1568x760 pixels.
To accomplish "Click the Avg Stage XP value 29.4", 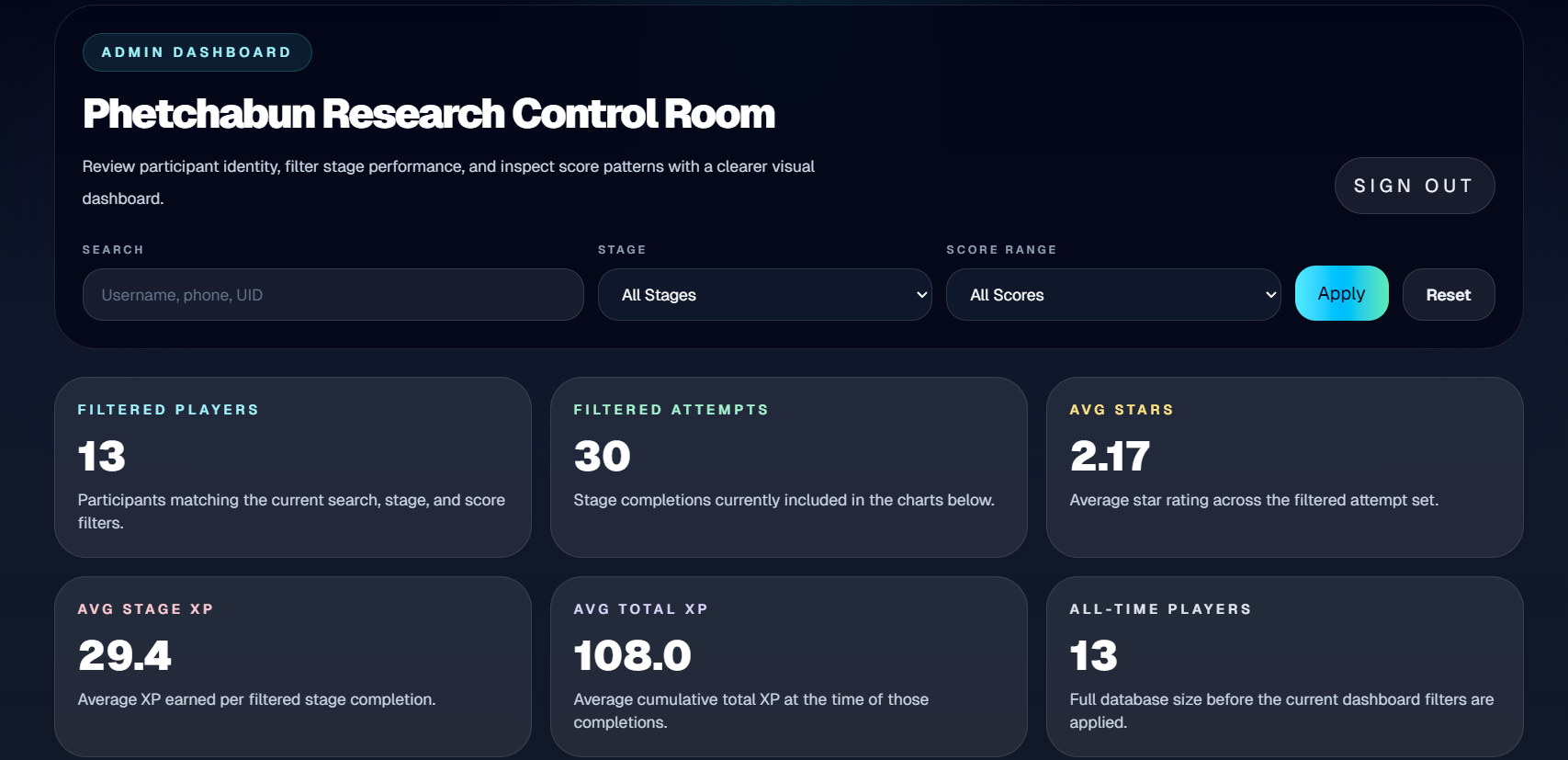I will (x=125, y=655).
